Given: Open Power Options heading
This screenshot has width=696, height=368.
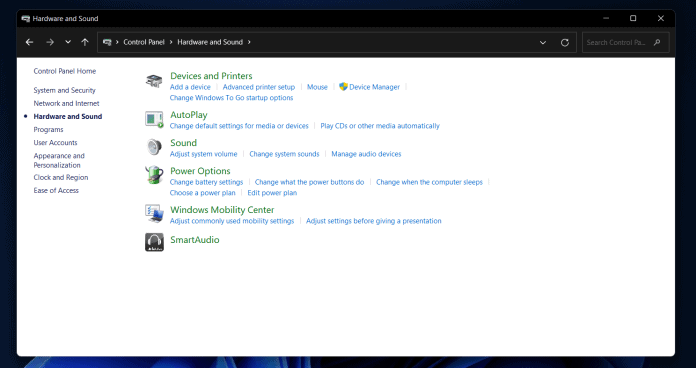Looking at the screenshot, I should point(200,171).
